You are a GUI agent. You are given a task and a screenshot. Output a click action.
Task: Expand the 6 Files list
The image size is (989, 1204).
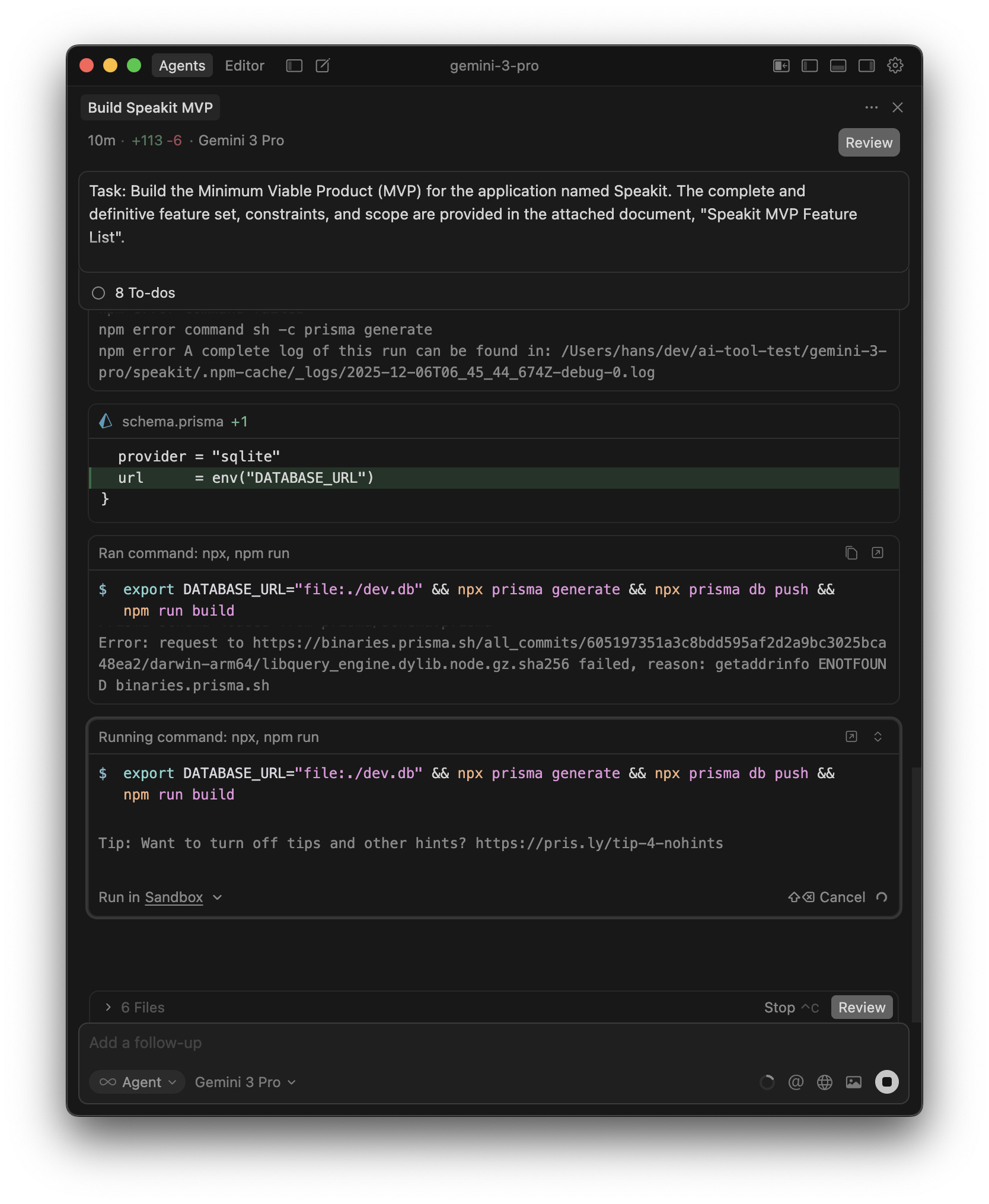[135, 1007]
